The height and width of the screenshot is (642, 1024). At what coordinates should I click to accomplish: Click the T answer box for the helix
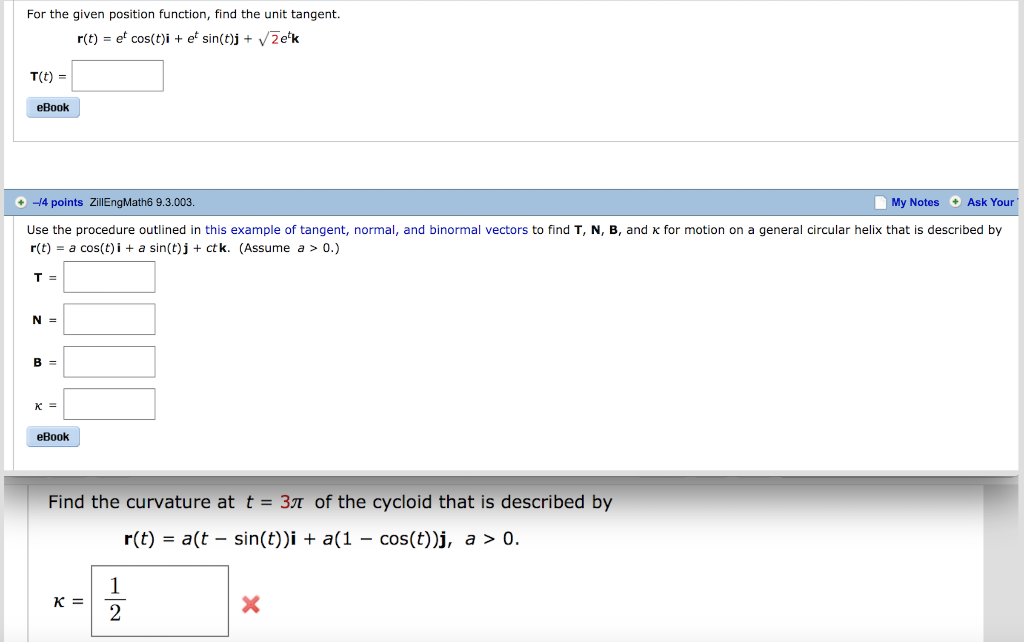coord(109,277)
